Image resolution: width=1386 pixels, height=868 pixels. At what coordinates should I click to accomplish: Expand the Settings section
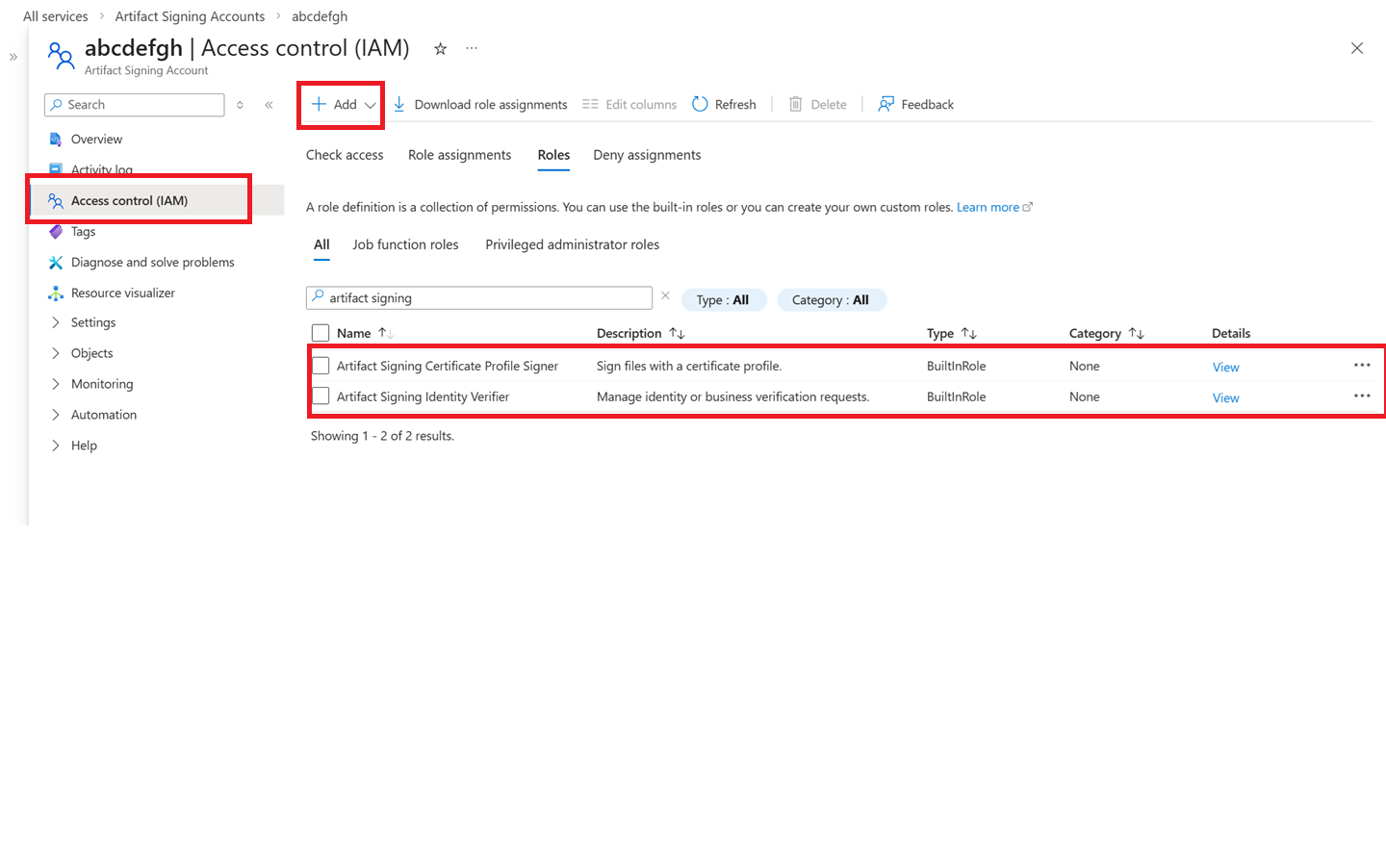click(x=95, y=322)
